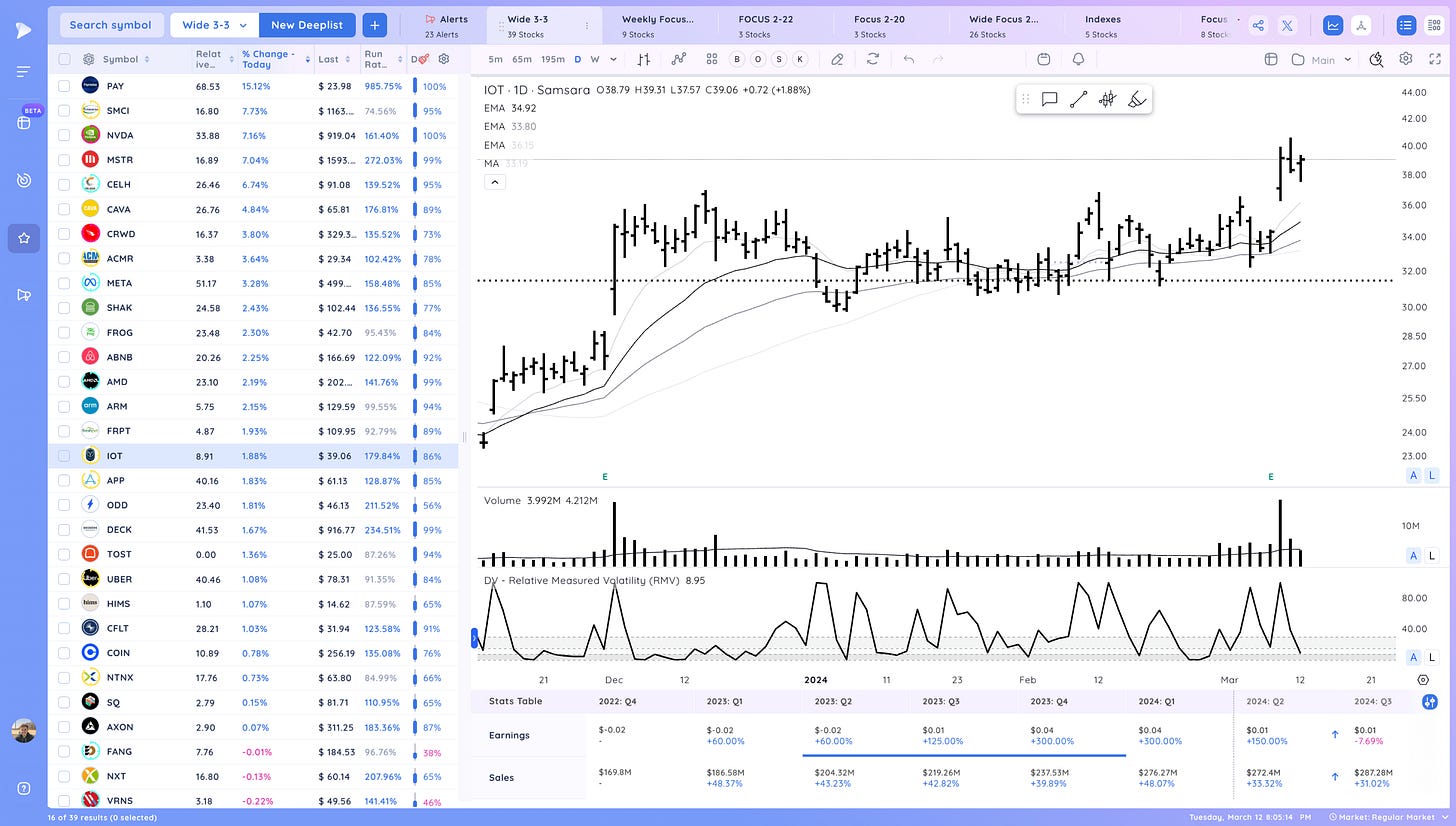Share to X (Twitter) icon

(1287, 25)
